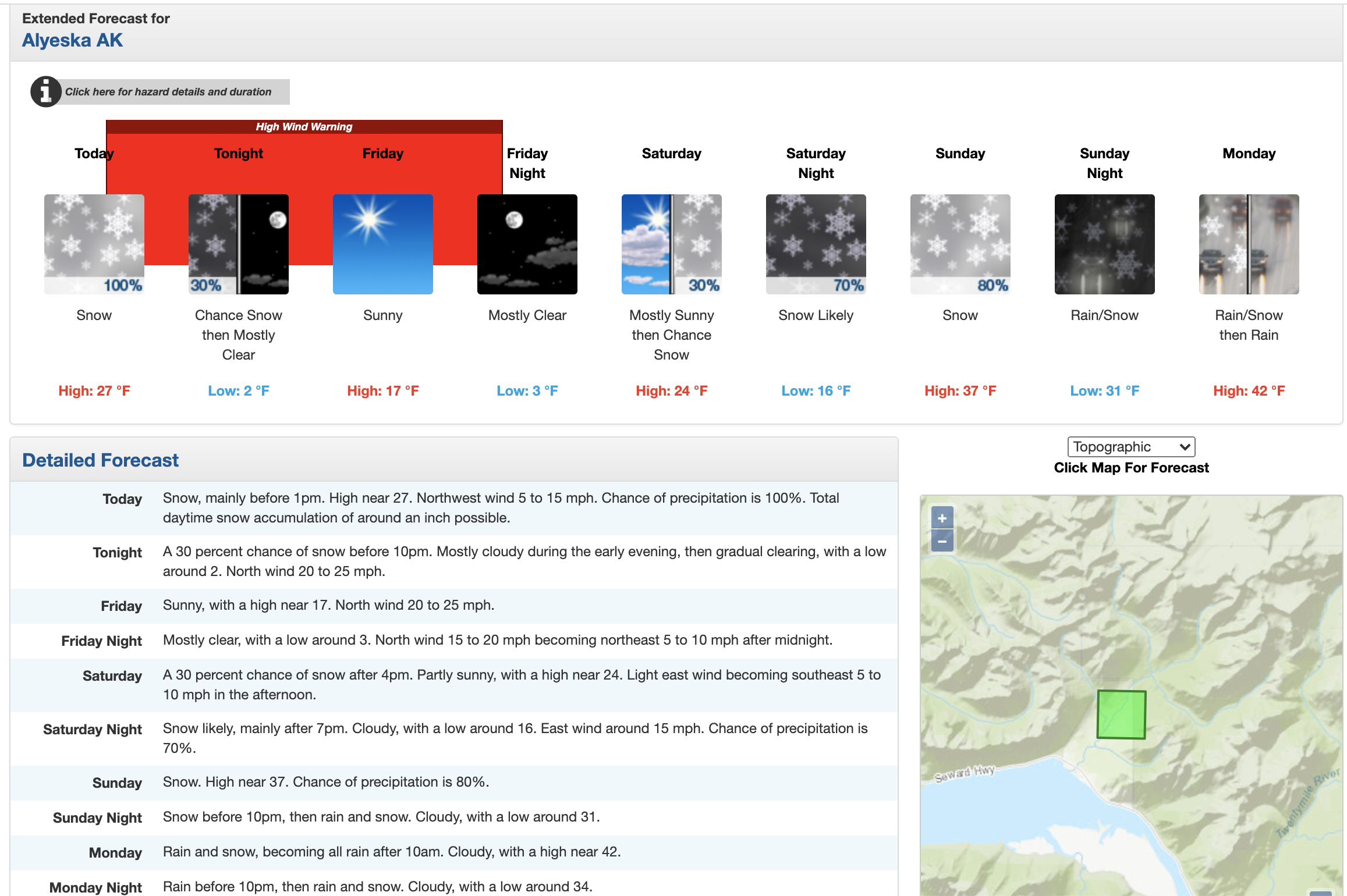Click 'High: 24 °F' temperature text
The image size is (1347, 896).
pos(672,391)
